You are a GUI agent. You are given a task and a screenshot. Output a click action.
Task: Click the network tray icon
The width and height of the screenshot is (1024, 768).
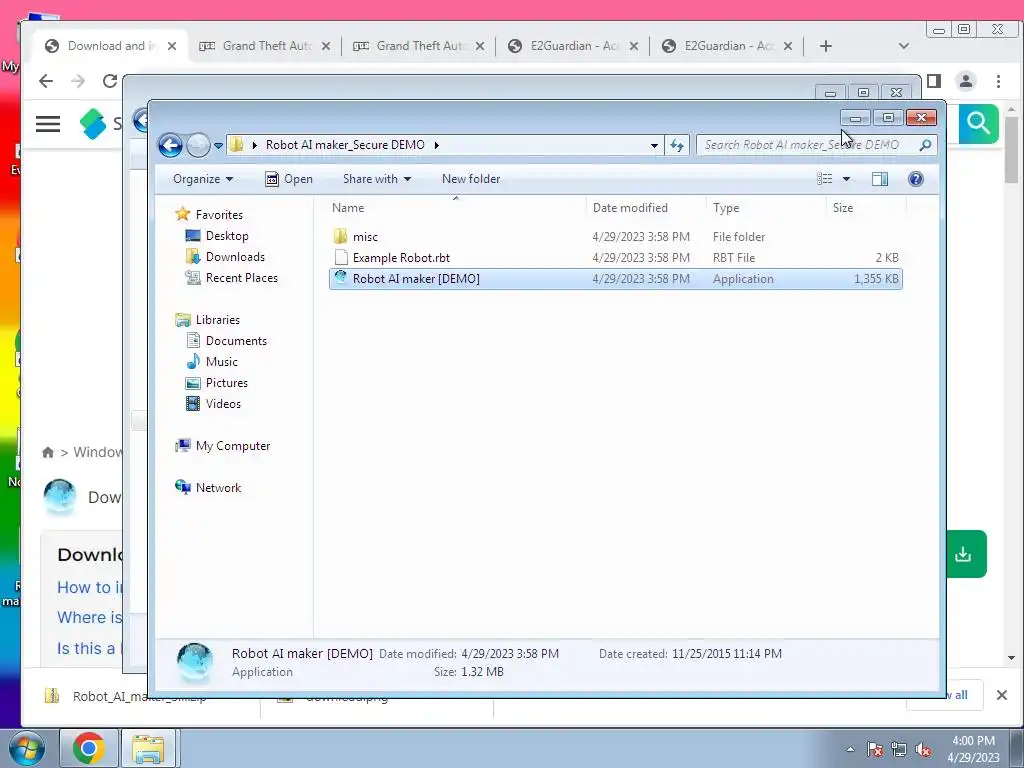click(x=899, y=750)
